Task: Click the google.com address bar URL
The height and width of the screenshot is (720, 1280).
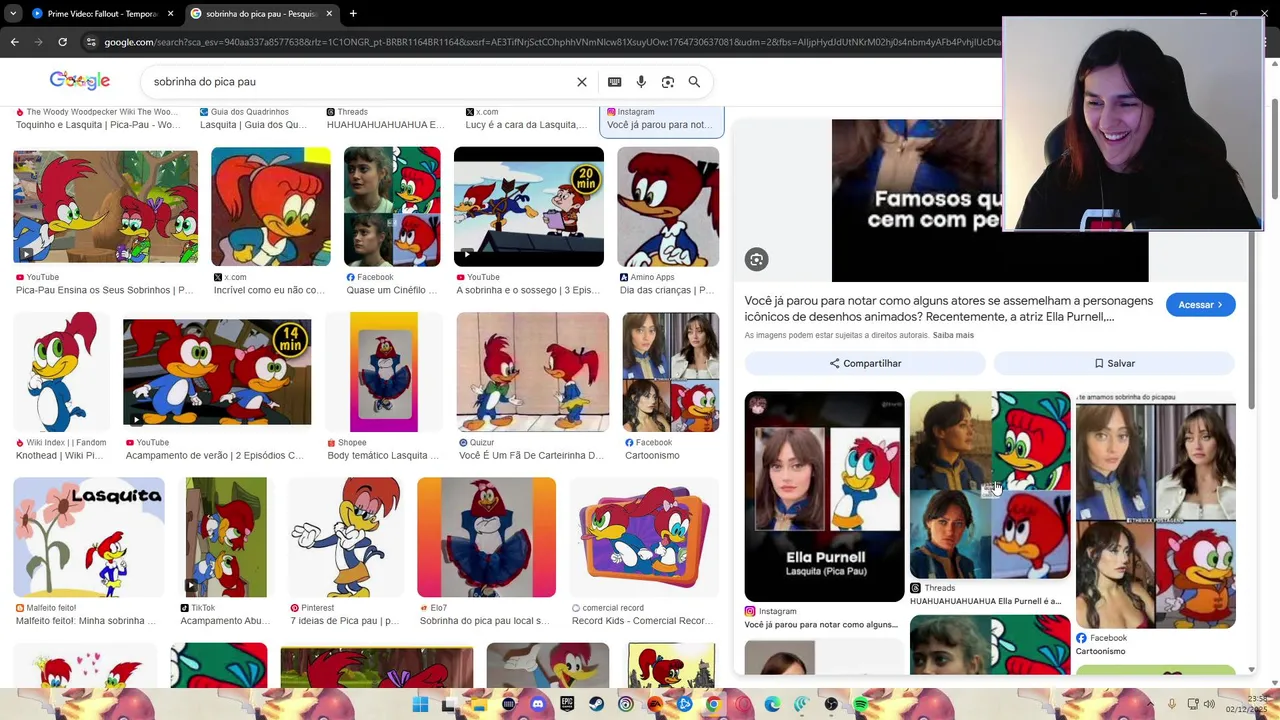Action: (x=550, y=42)
